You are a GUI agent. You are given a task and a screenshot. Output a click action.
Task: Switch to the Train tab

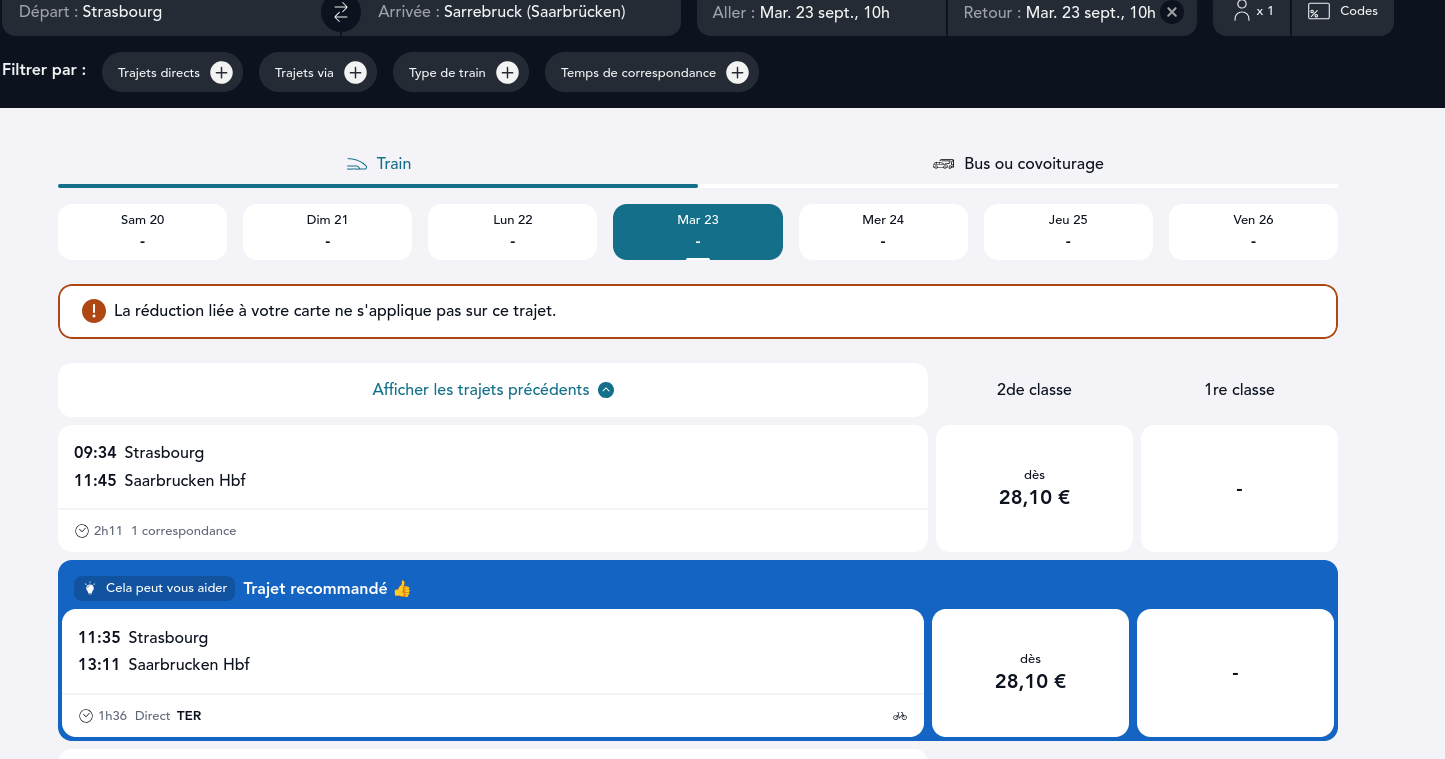point(378,164)
